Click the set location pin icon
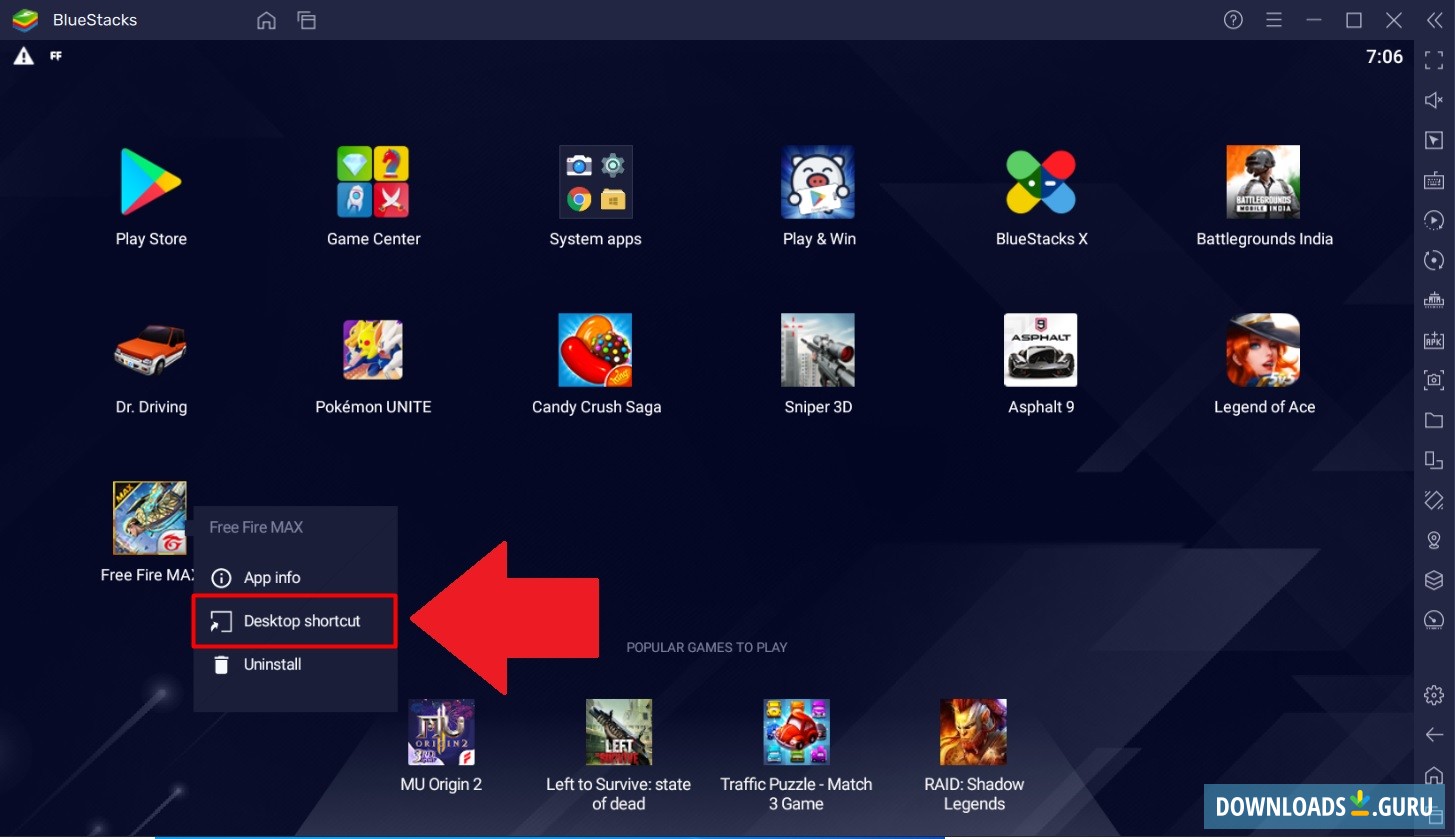The image size is (1455, 839). tap(1434, 540)
